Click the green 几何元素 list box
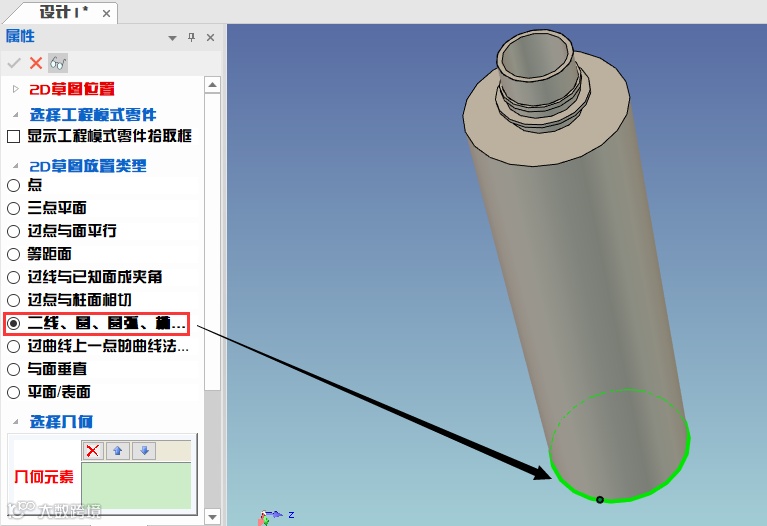 136,486
